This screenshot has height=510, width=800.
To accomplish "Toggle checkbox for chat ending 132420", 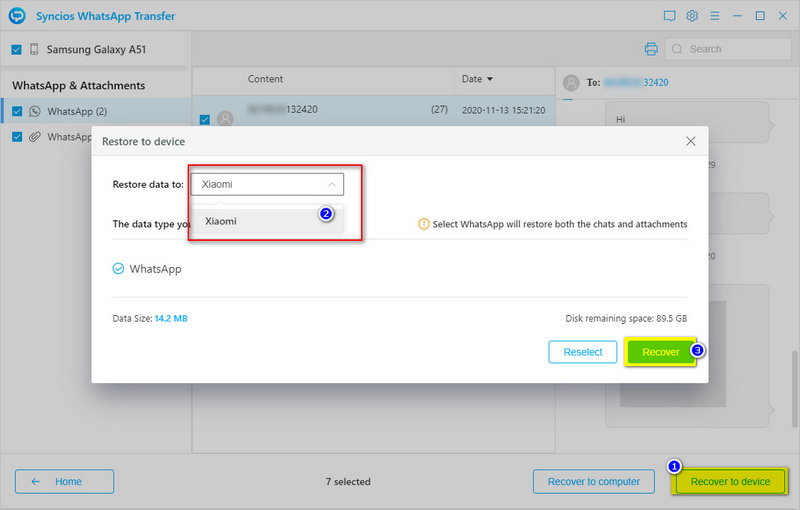I will point(205,119).
